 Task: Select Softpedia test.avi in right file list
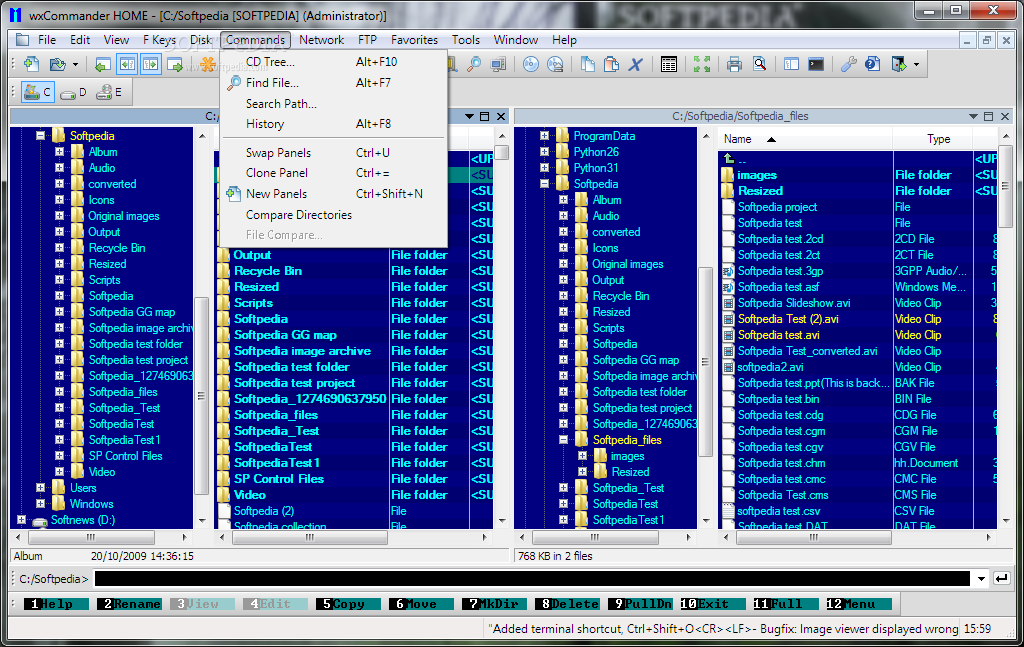tap(778, 335)
